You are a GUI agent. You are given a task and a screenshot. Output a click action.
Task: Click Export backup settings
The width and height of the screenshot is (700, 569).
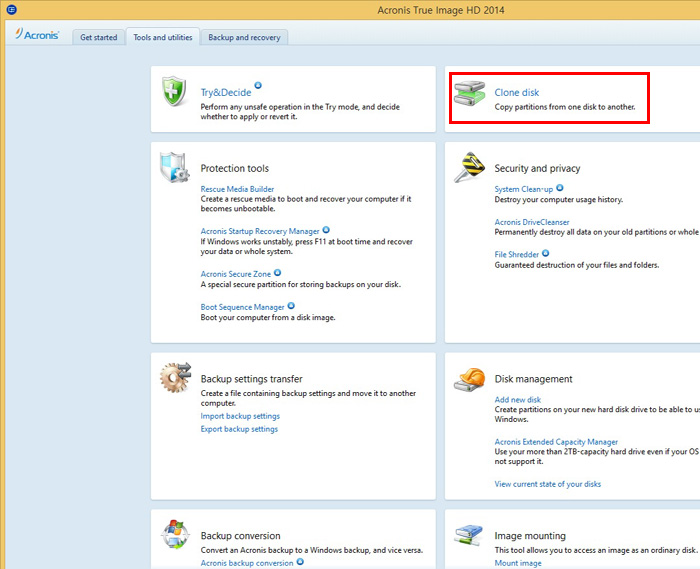pos(239,429)
